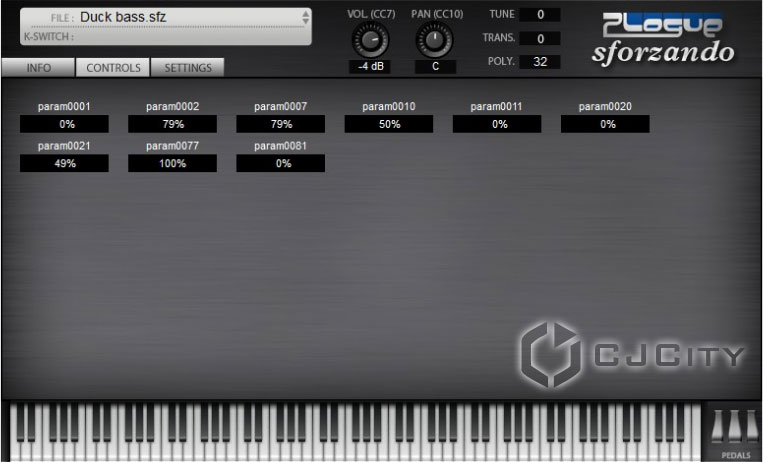Viewport: 763px width, 462px height.
Task: Click the param0021 slider at 49%
Action: (x=66, y=163)
